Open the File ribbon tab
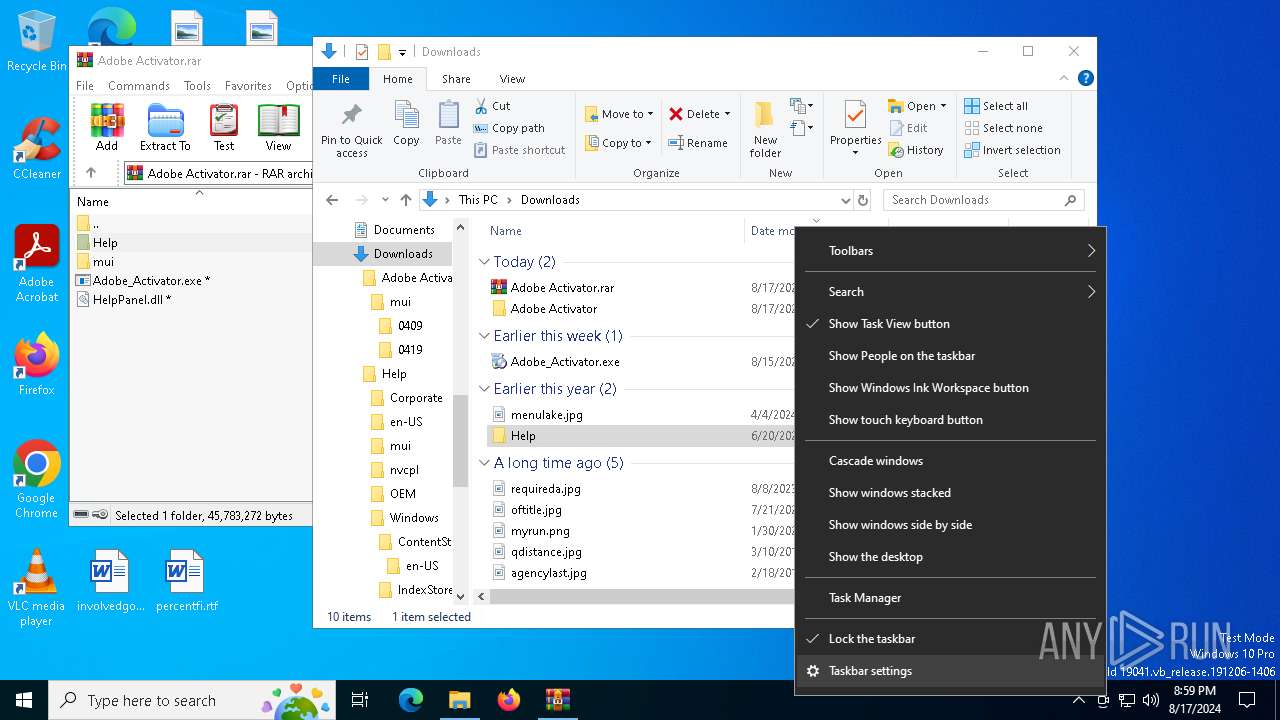The image size is (1280, 720). coord(341,79)
